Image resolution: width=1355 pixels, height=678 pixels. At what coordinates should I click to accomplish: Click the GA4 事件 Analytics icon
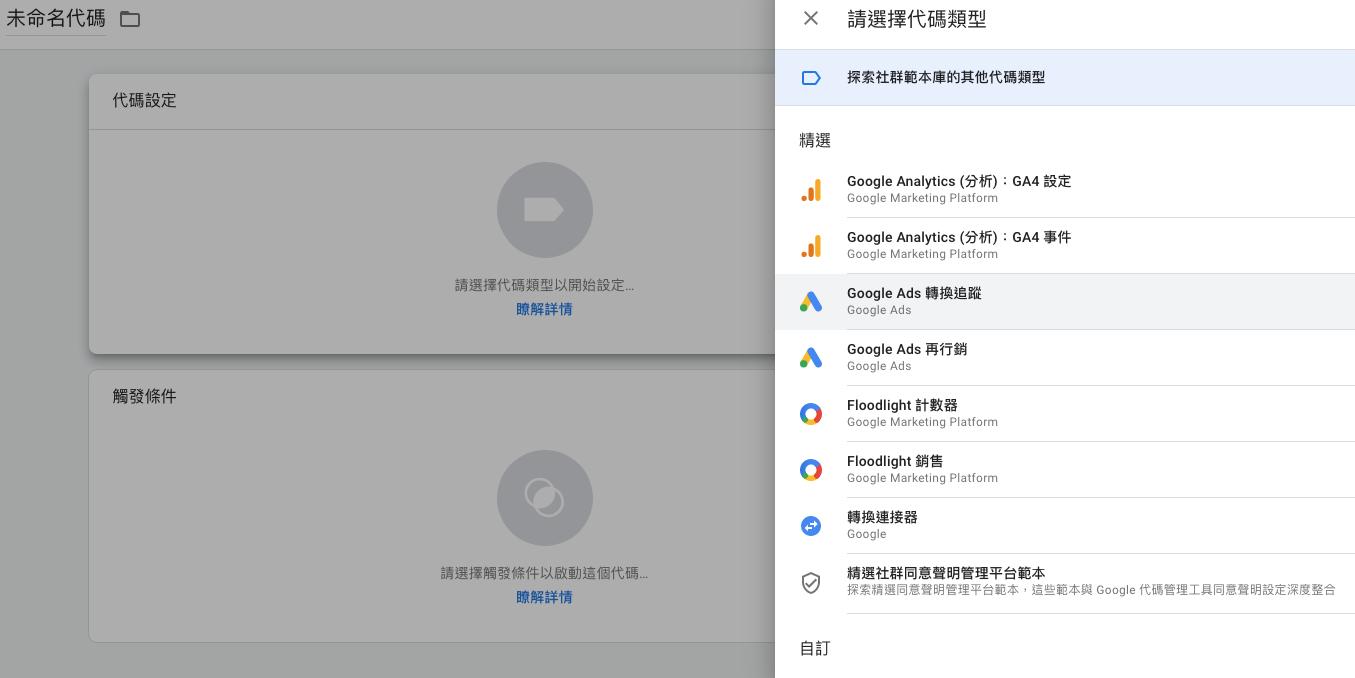811,246
